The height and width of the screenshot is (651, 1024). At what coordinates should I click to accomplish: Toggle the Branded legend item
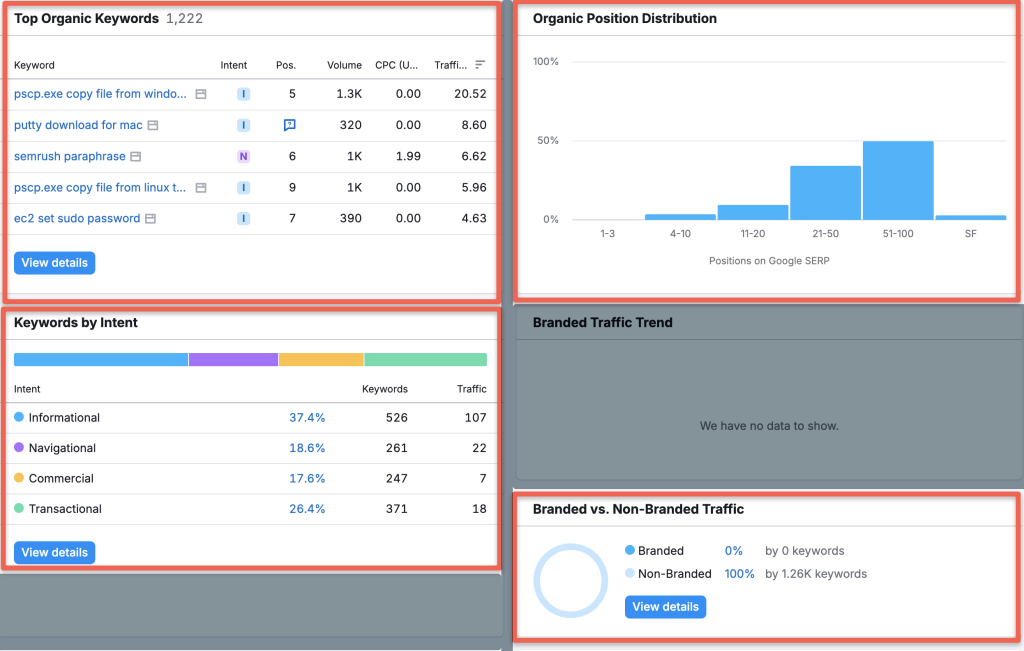(657, 550)
